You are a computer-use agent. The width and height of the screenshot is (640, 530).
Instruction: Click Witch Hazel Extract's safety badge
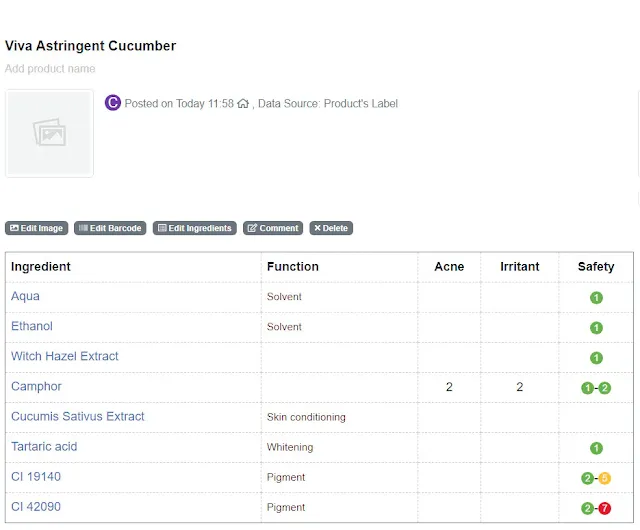click(x=596, y=358)
